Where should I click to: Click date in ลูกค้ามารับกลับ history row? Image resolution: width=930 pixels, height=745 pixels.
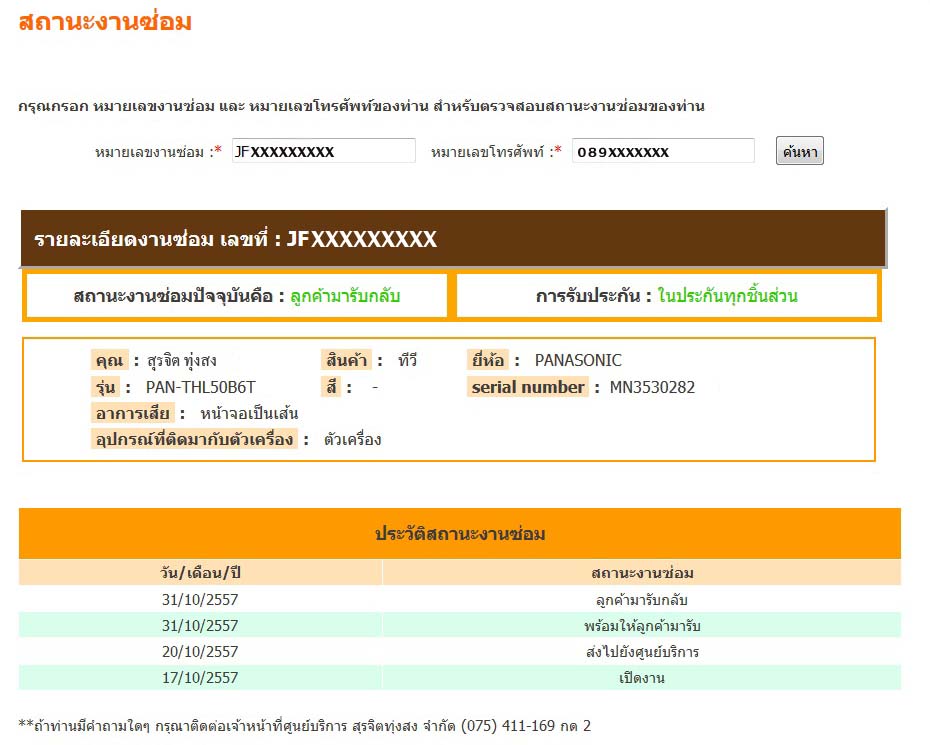click(x=200, y=600)
